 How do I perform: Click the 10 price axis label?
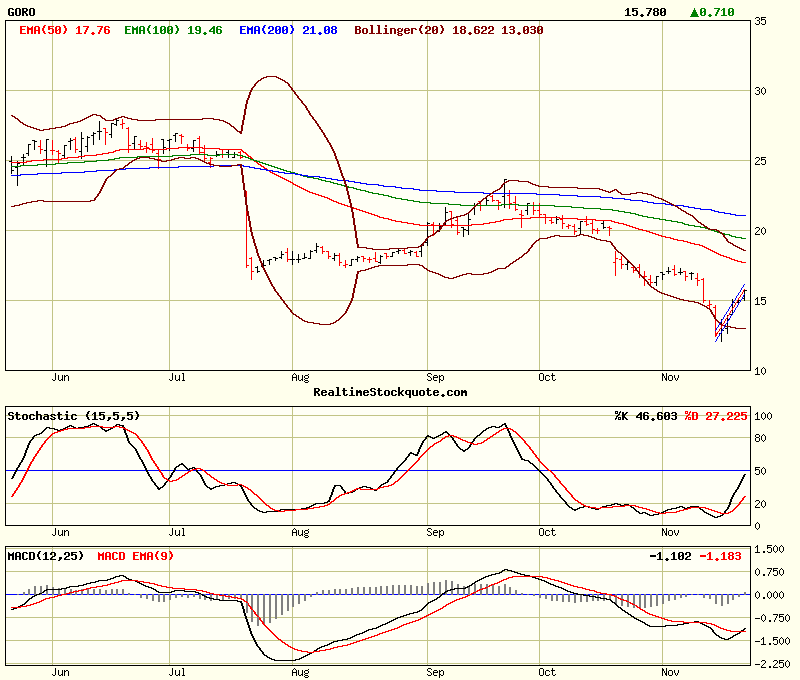(x=760, y=371)
